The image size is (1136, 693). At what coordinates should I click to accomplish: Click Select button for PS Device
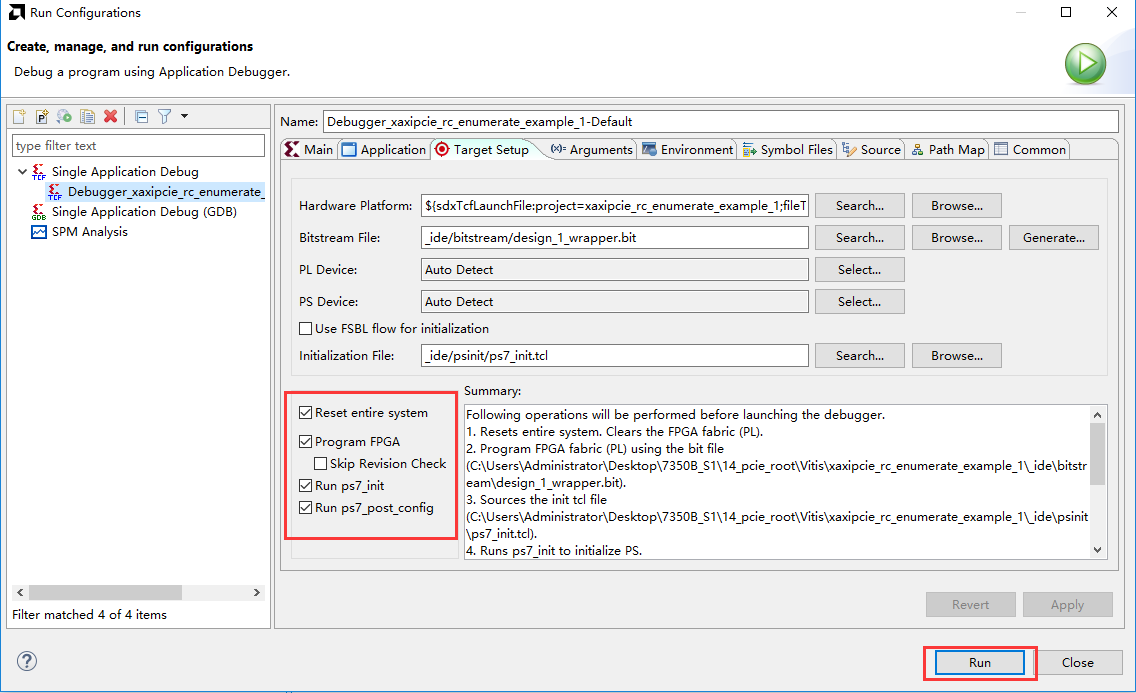click(x=859, y=301)
